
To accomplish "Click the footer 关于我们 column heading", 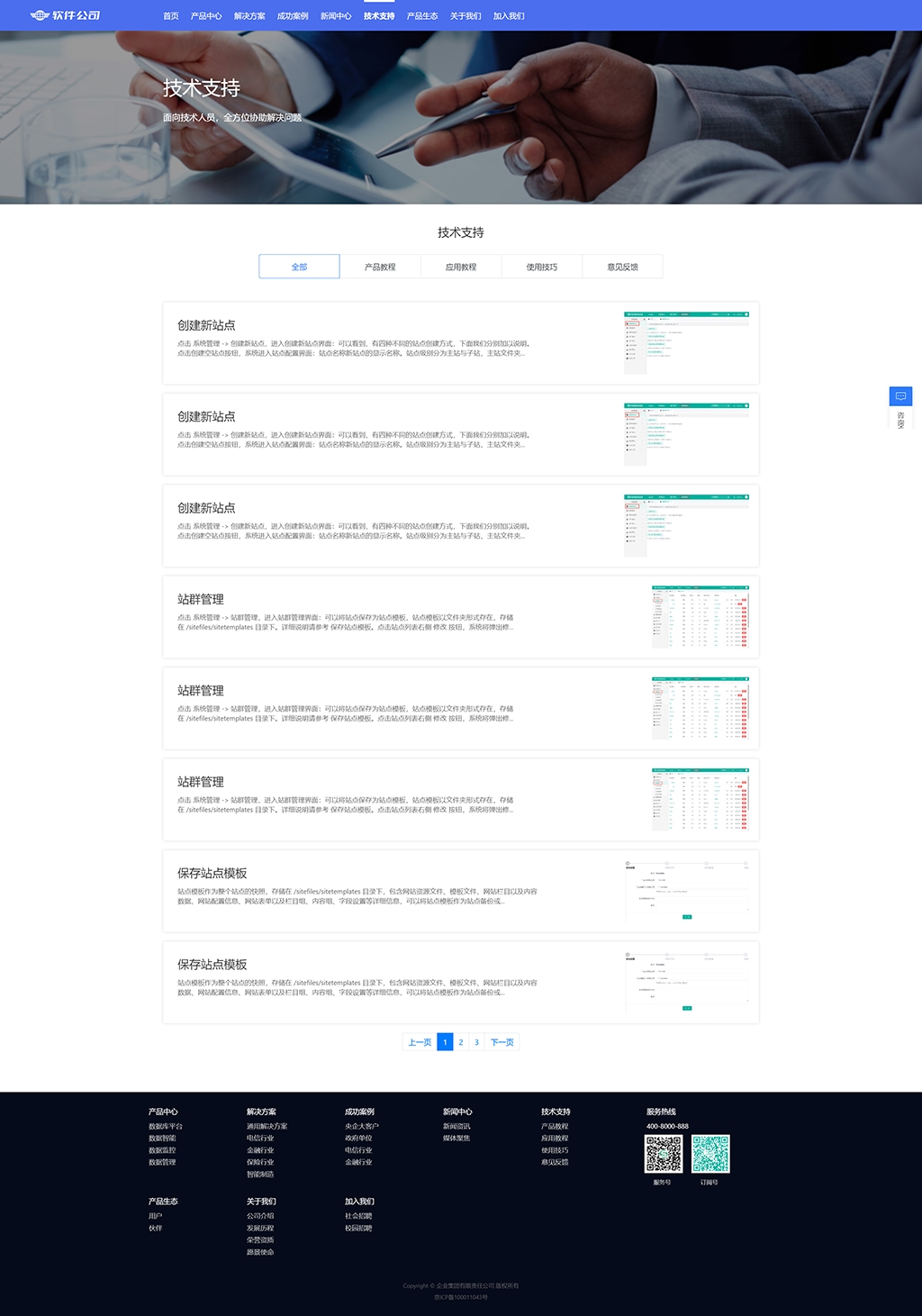I will pos(261,1202).
